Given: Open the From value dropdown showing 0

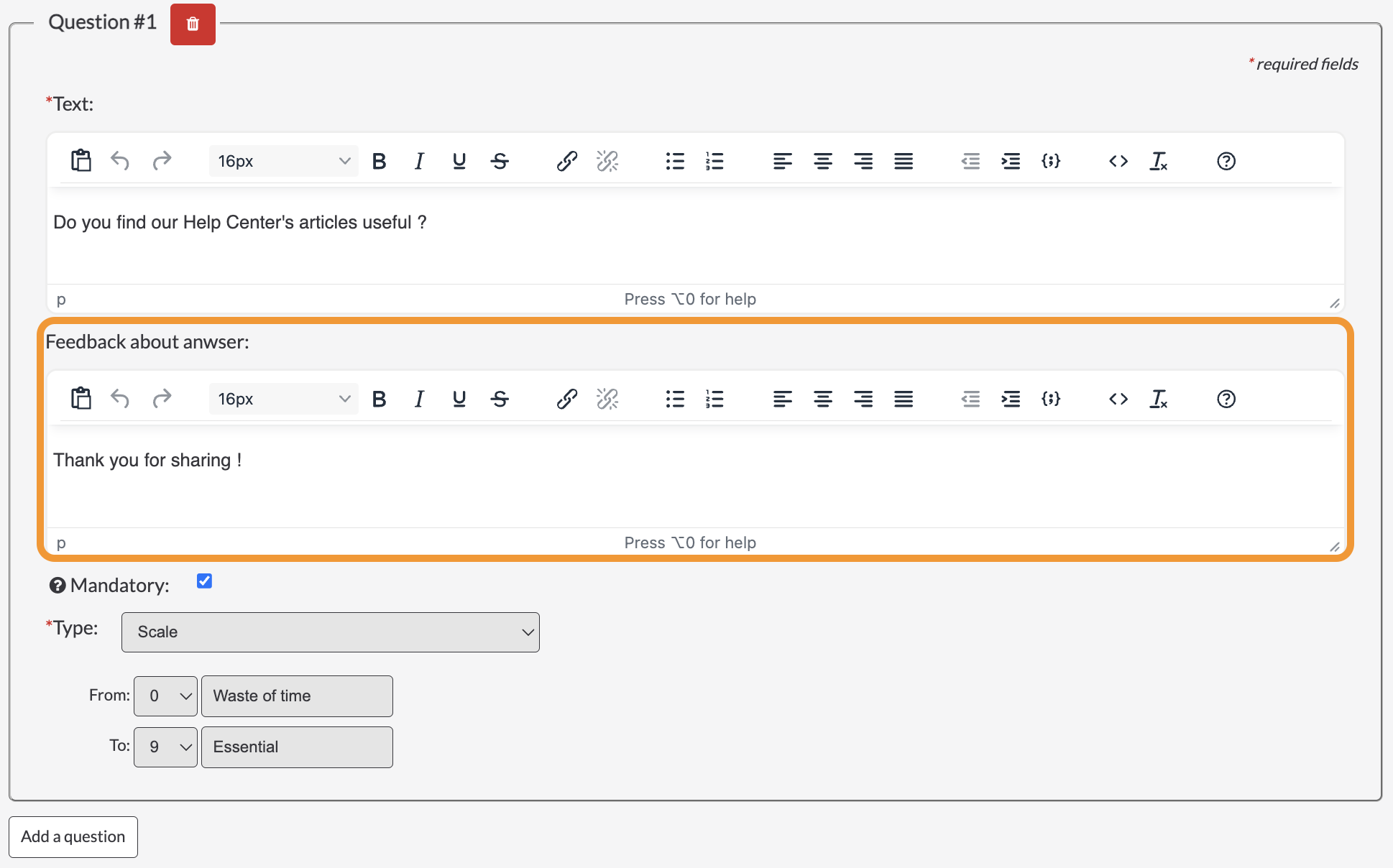Looking at the screenshot, I should click(165, 696).
